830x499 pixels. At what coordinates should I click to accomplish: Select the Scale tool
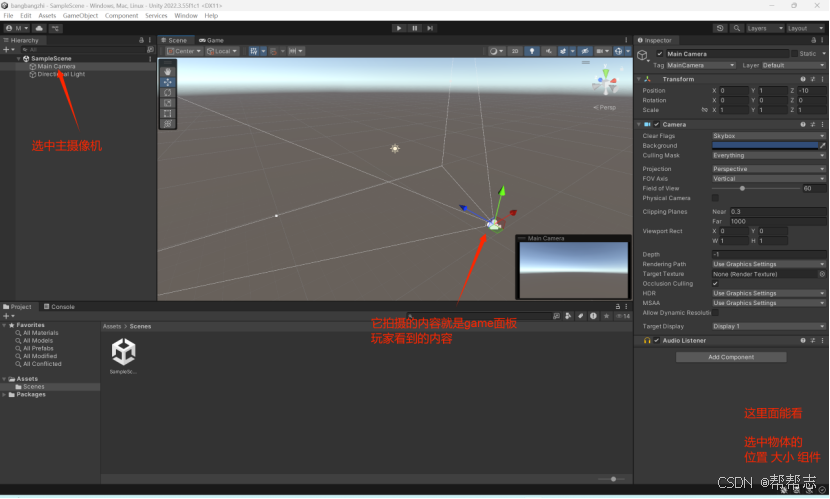[x=168, y=103]
